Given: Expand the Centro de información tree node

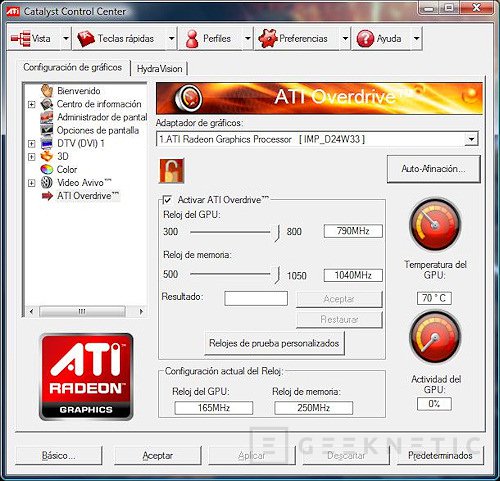Looking at the screenshot, I should 32,104.
